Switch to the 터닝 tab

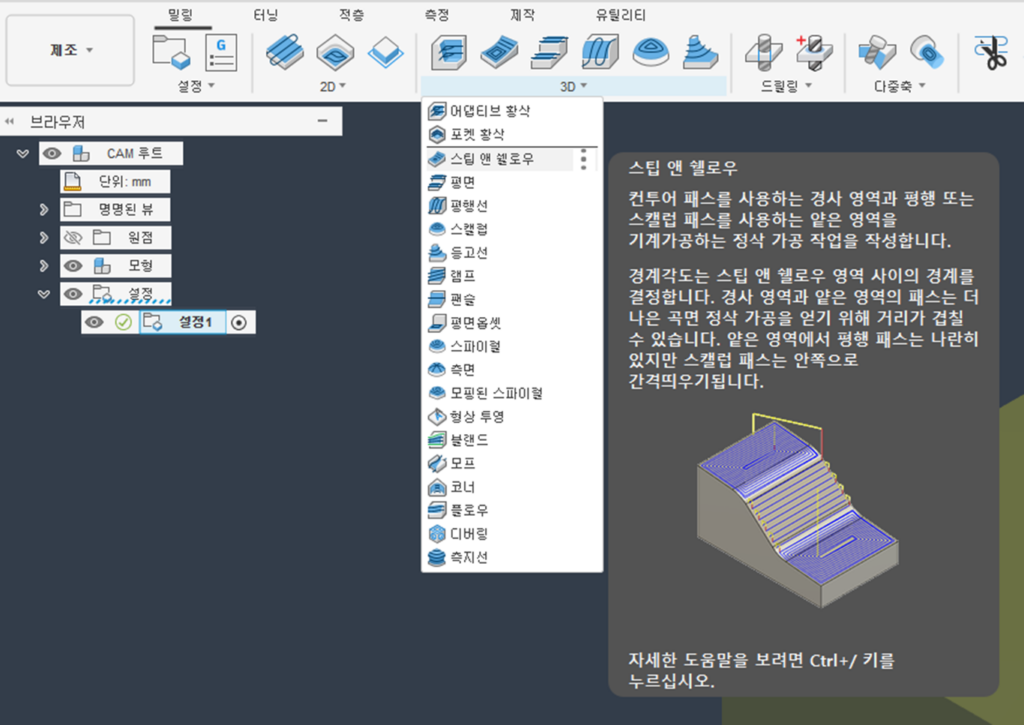point(266,15)
